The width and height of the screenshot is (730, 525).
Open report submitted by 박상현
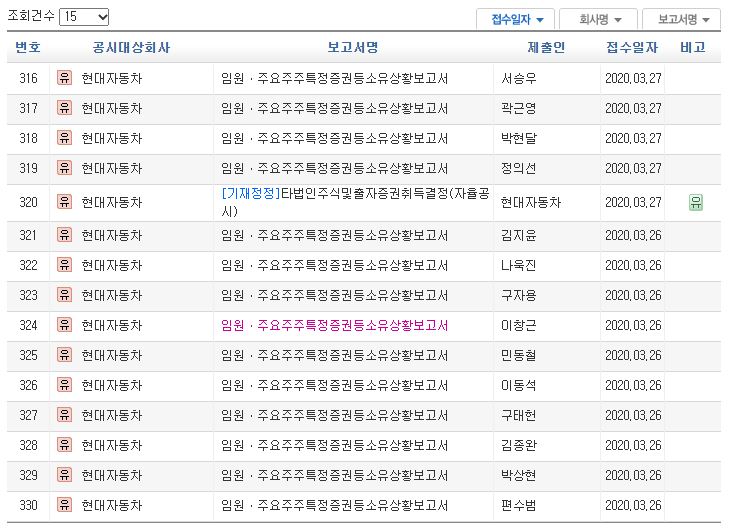pos(334,475)
